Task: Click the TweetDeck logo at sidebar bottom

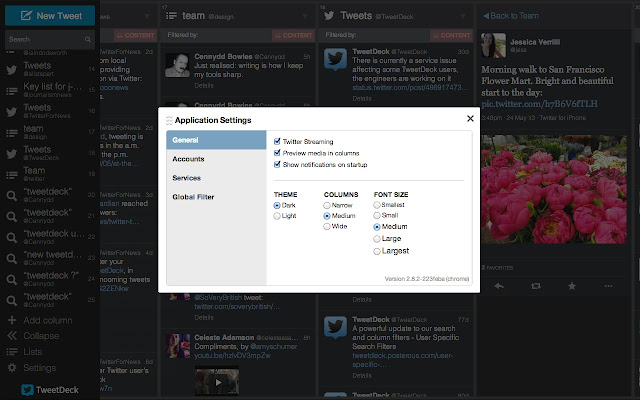Action: click(x=50, y=390)
